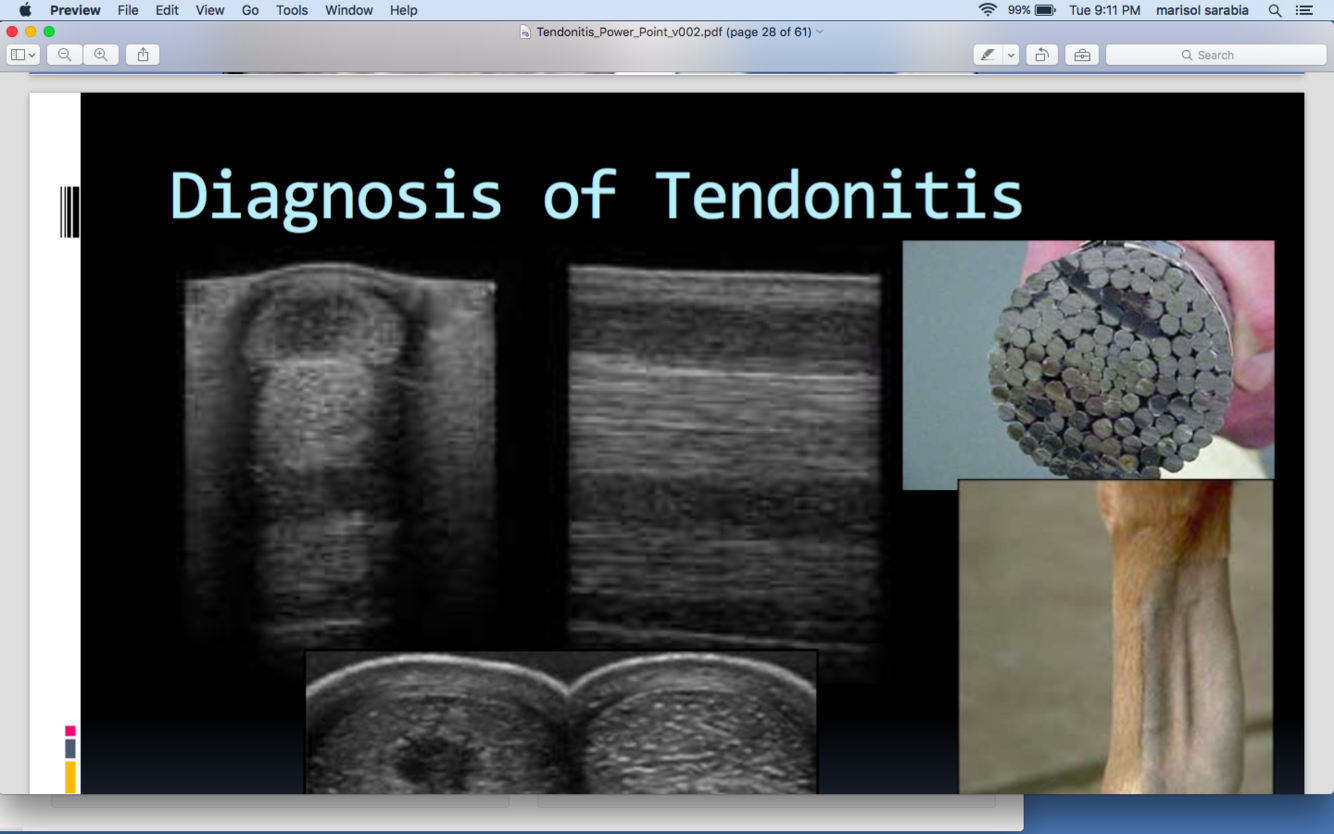Click the cable bundle photo
This screenshot has height=834, width=1334.
pos(1089,365)
